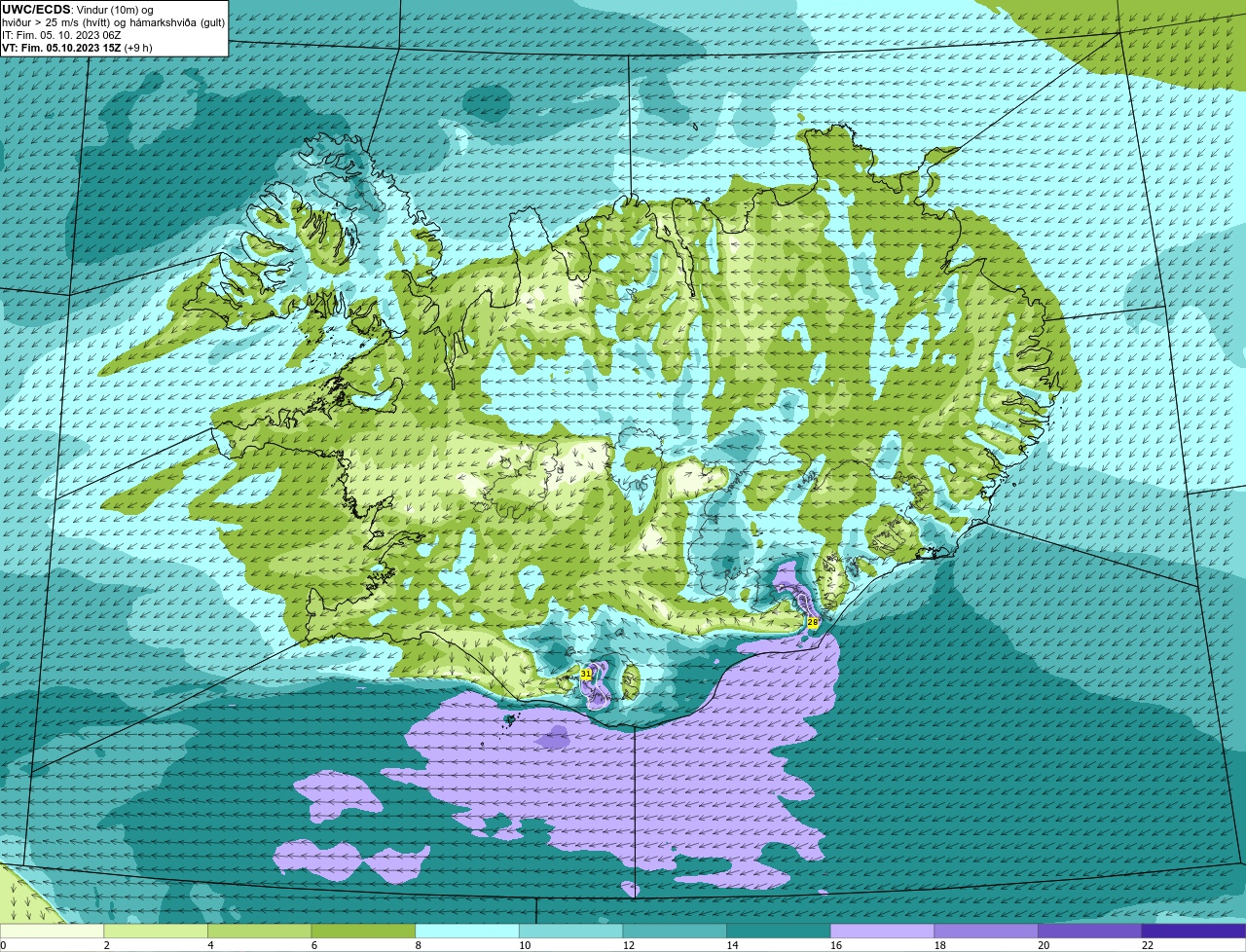This screenshot has height=952, width=1246.
Task: Click the legend scale value 4
Action: coord(210,945)
